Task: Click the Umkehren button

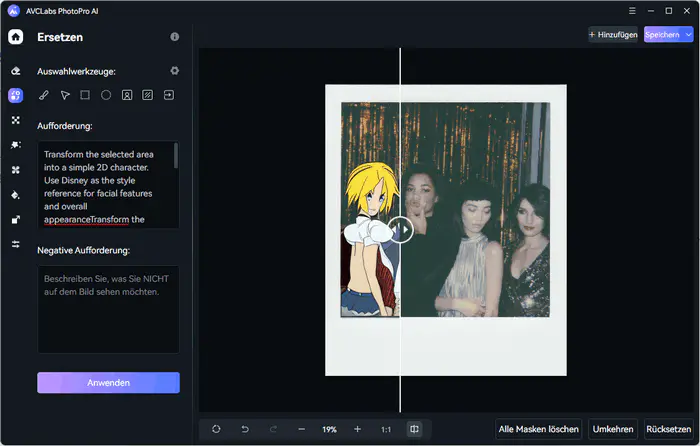Action: point(613,429)
